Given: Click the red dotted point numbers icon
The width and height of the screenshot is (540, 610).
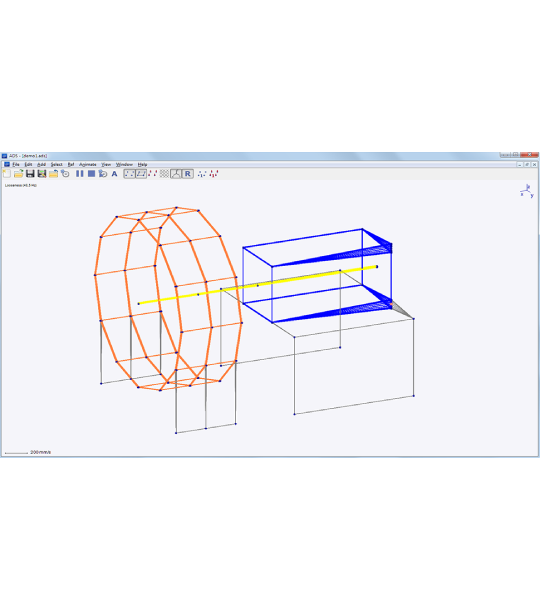Looking at the screenshot, I should (x=214, y=174).
